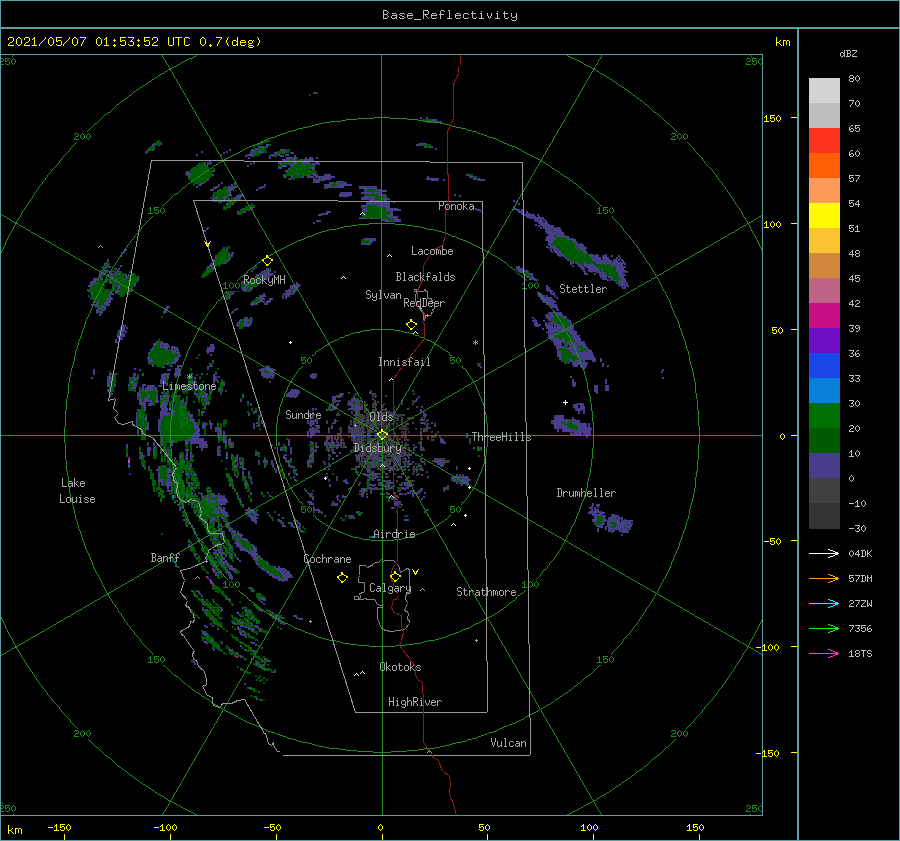The image size is (900, 841).
Task: Click the yellow diamond marker near RockyMH
Action: [267, 261]
